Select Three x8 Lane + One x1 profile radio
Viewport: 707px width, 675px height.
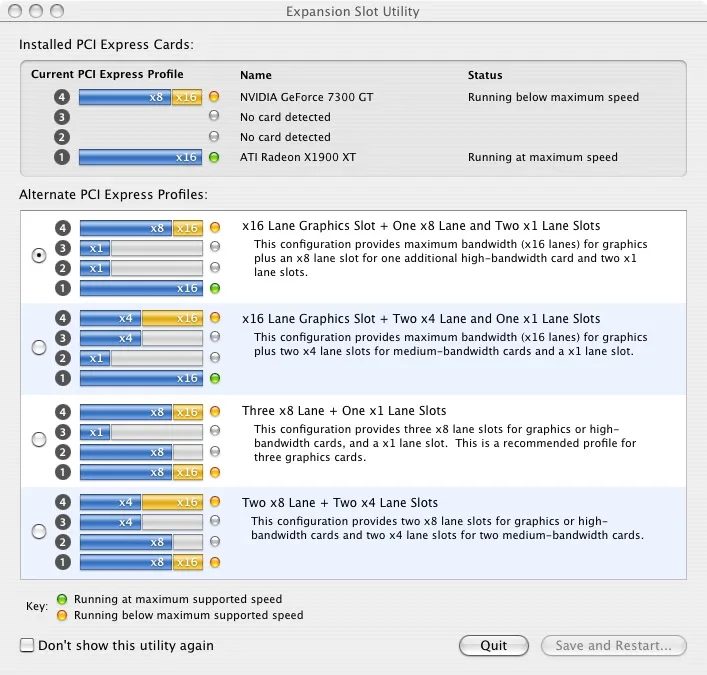39,439
